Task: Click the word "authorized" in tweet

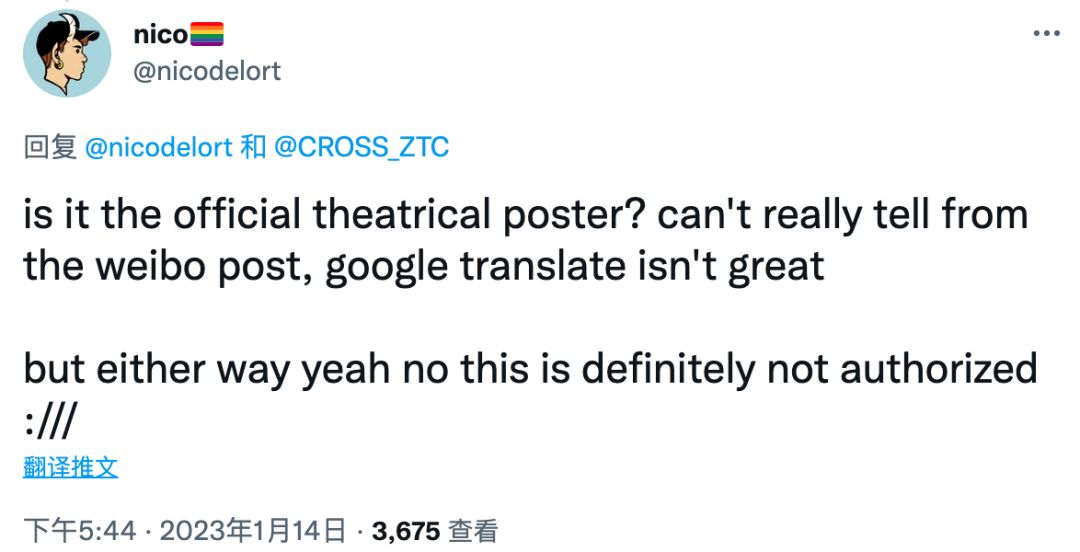Action: (938, 370)
